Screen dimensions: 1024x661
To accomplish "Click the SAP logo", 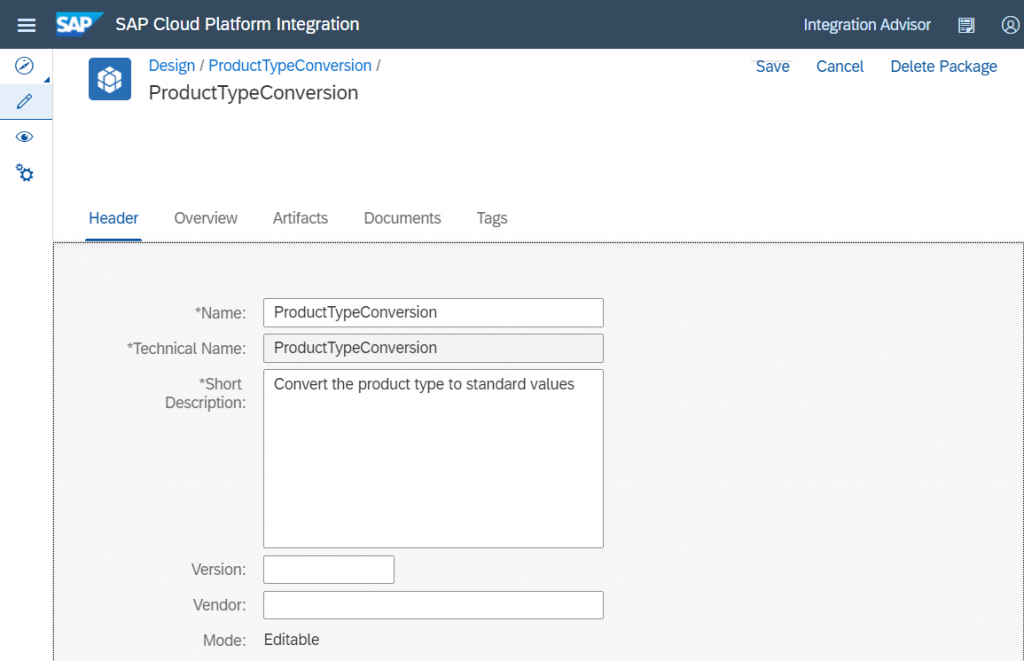I will point(79,24).
